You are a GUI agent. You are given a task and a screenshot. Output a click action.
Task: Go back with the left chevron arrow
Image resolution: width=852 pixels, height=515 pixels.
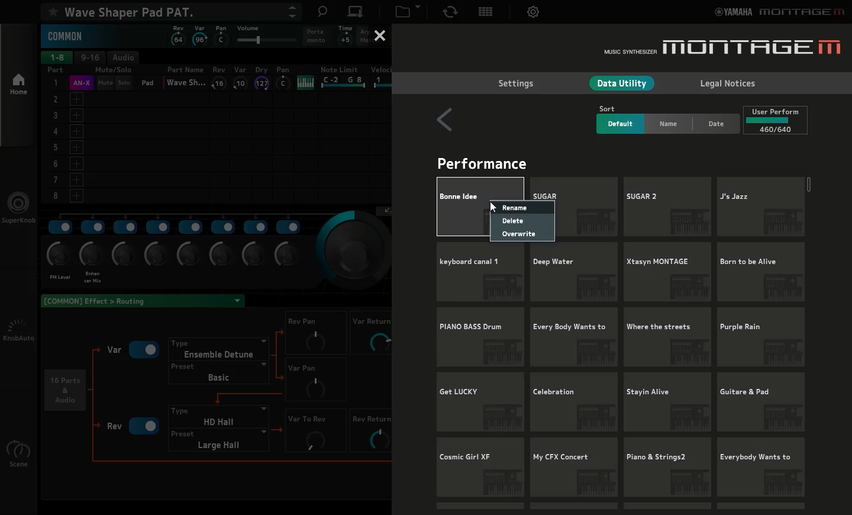click(x=445, y=120)
